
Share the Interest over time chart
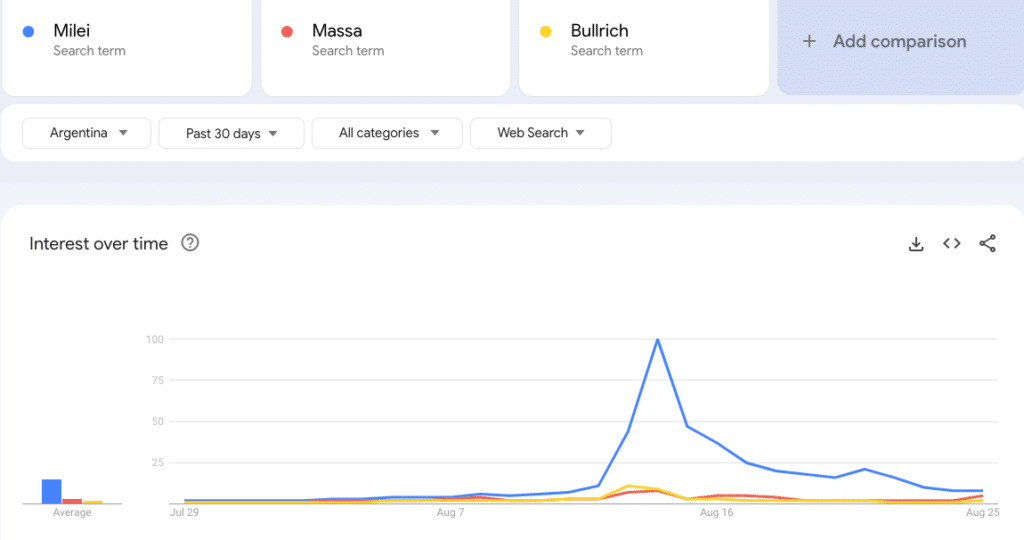click(x=987, y=244)
